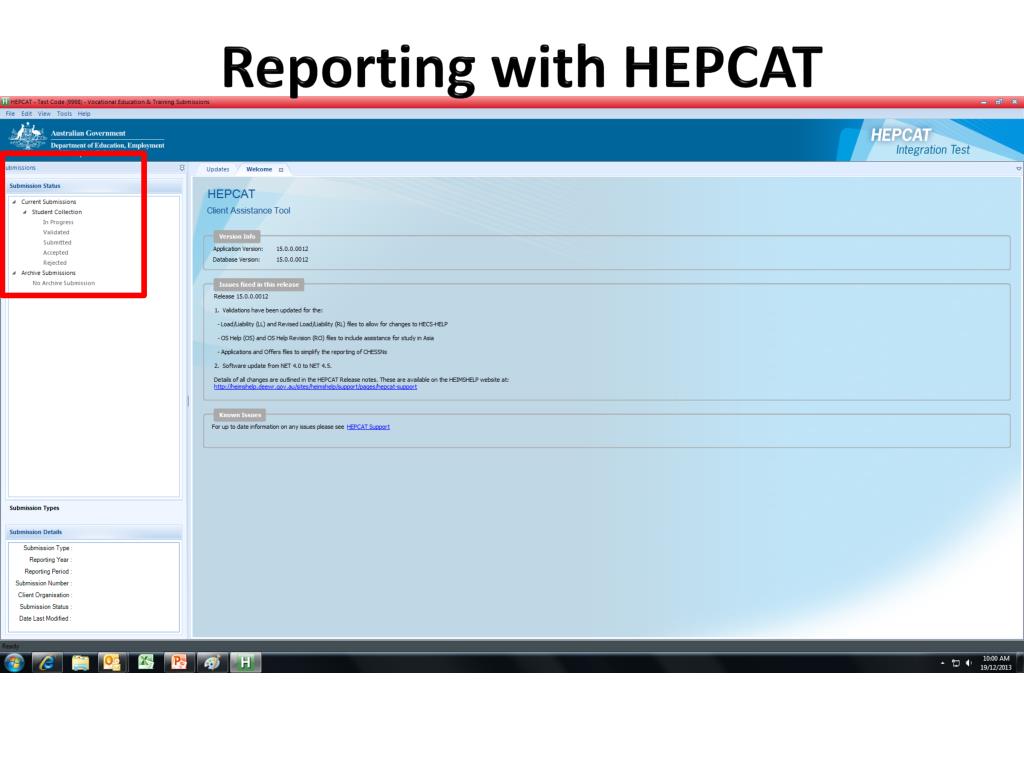This screenshot has height=768, width=1024.
Task: Collapse the Archive Submissions tree arrow
Action: click(x=14, y=273)
